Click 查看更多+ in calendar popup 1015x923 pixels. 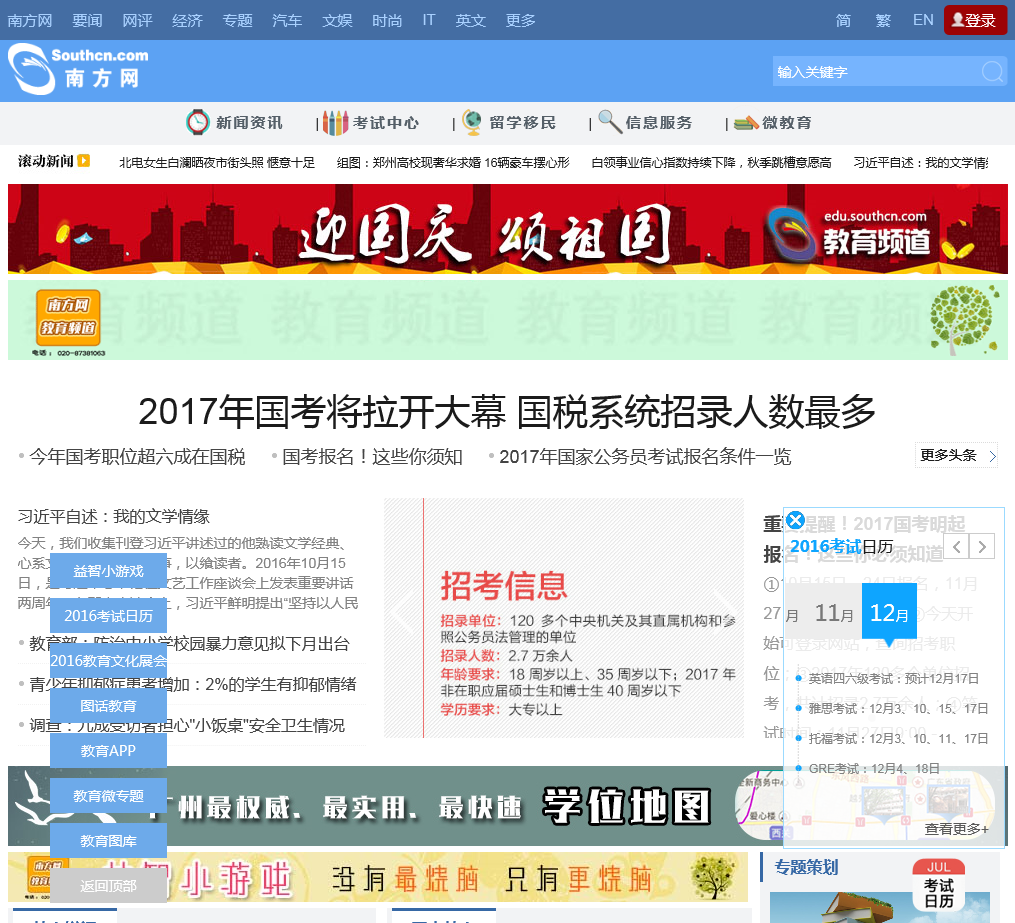click(x=956, y=829)
